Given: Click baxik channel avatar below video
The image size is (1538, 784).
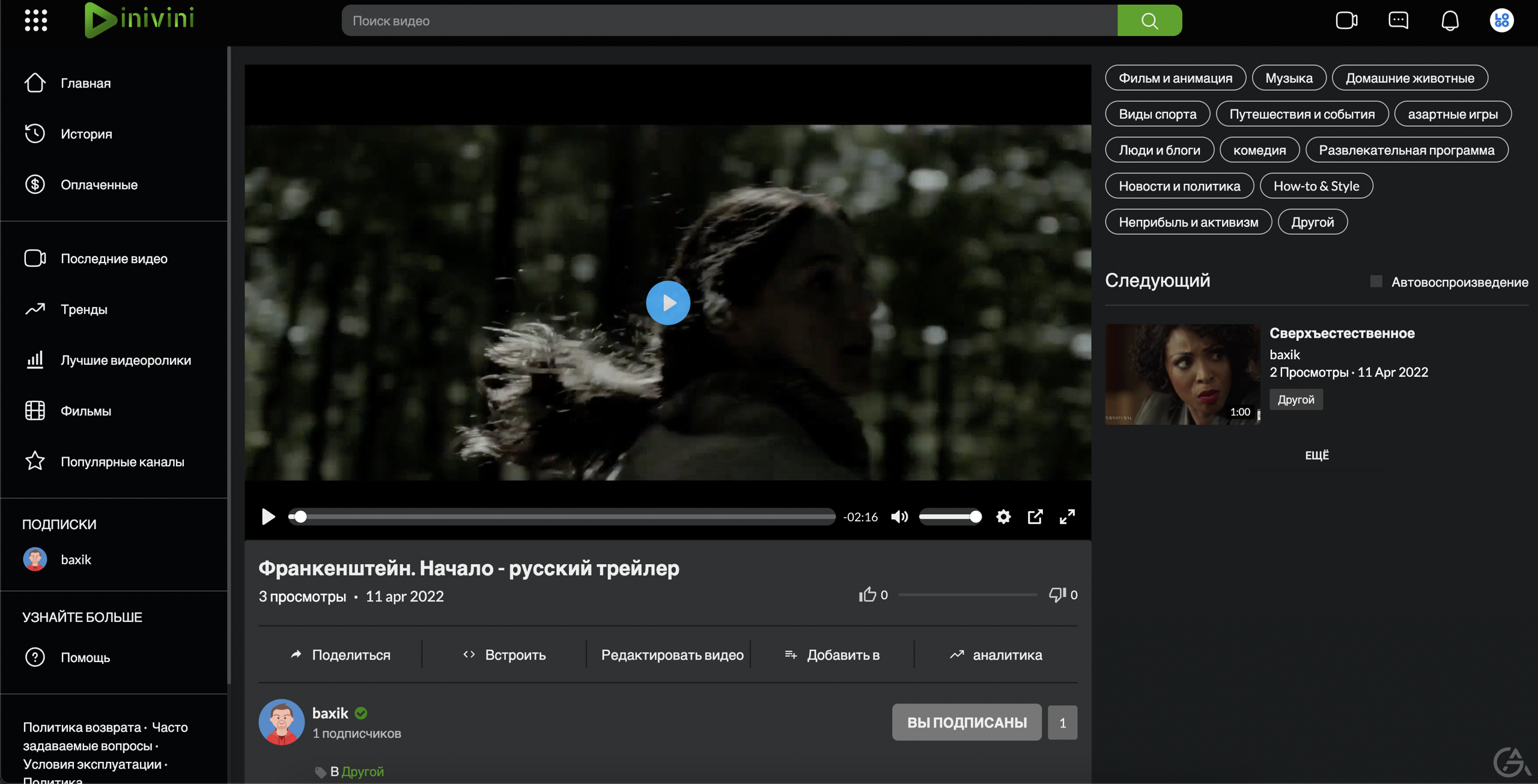Looking at the screenshot, I should tap(281, 722).
